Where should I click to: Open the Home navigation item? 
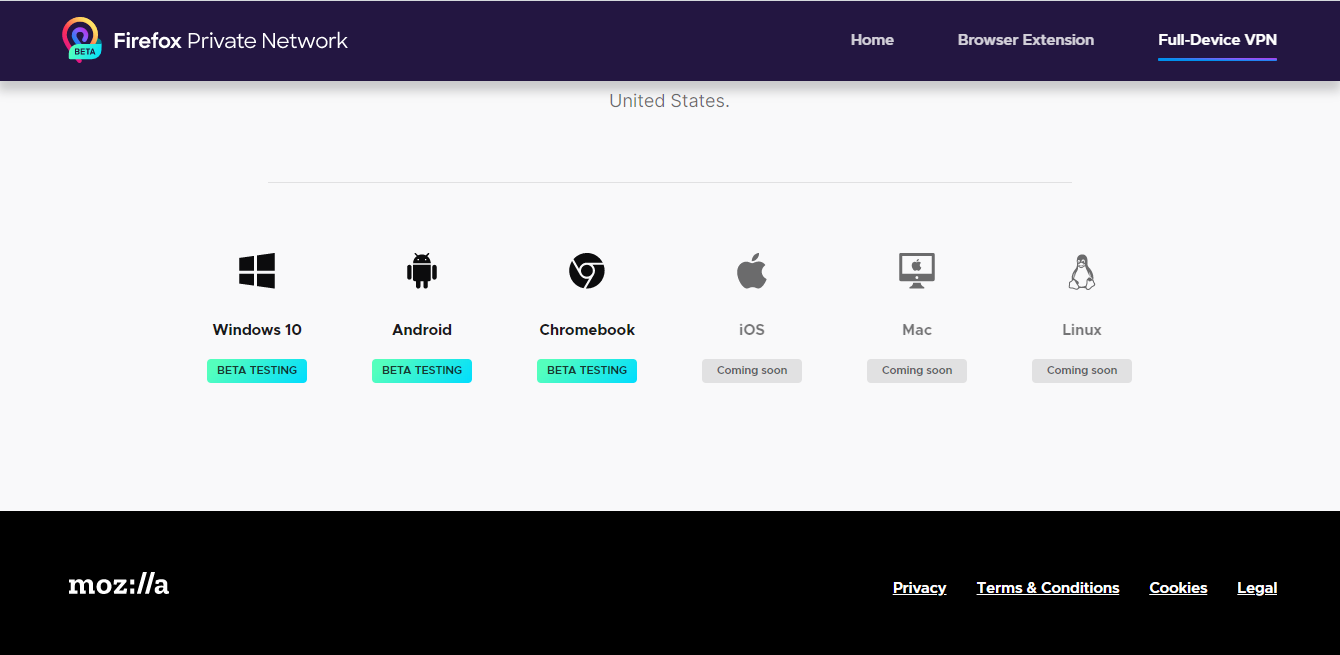tap(872, 40)
